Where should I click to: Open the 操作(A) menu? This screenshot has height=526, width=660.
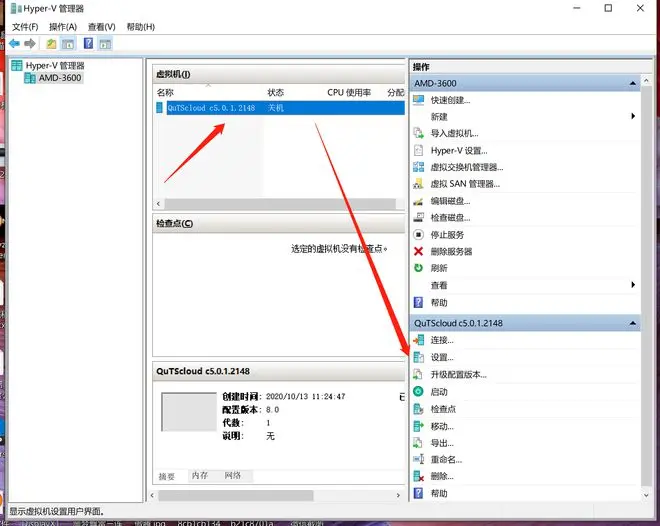(63, 27)
